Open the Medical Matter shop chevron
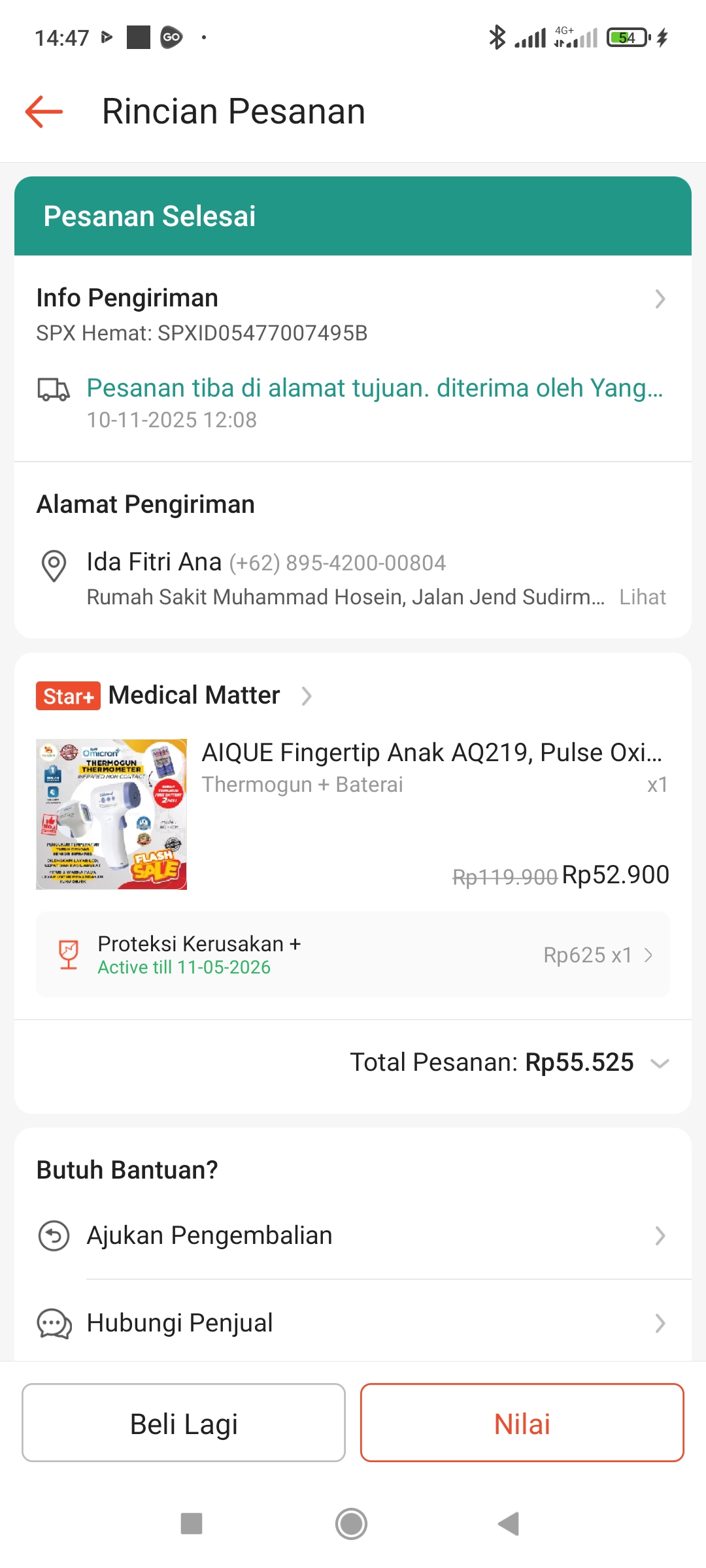The width and height of the screenshot is (706, 1568). click(x=307, y=696)
